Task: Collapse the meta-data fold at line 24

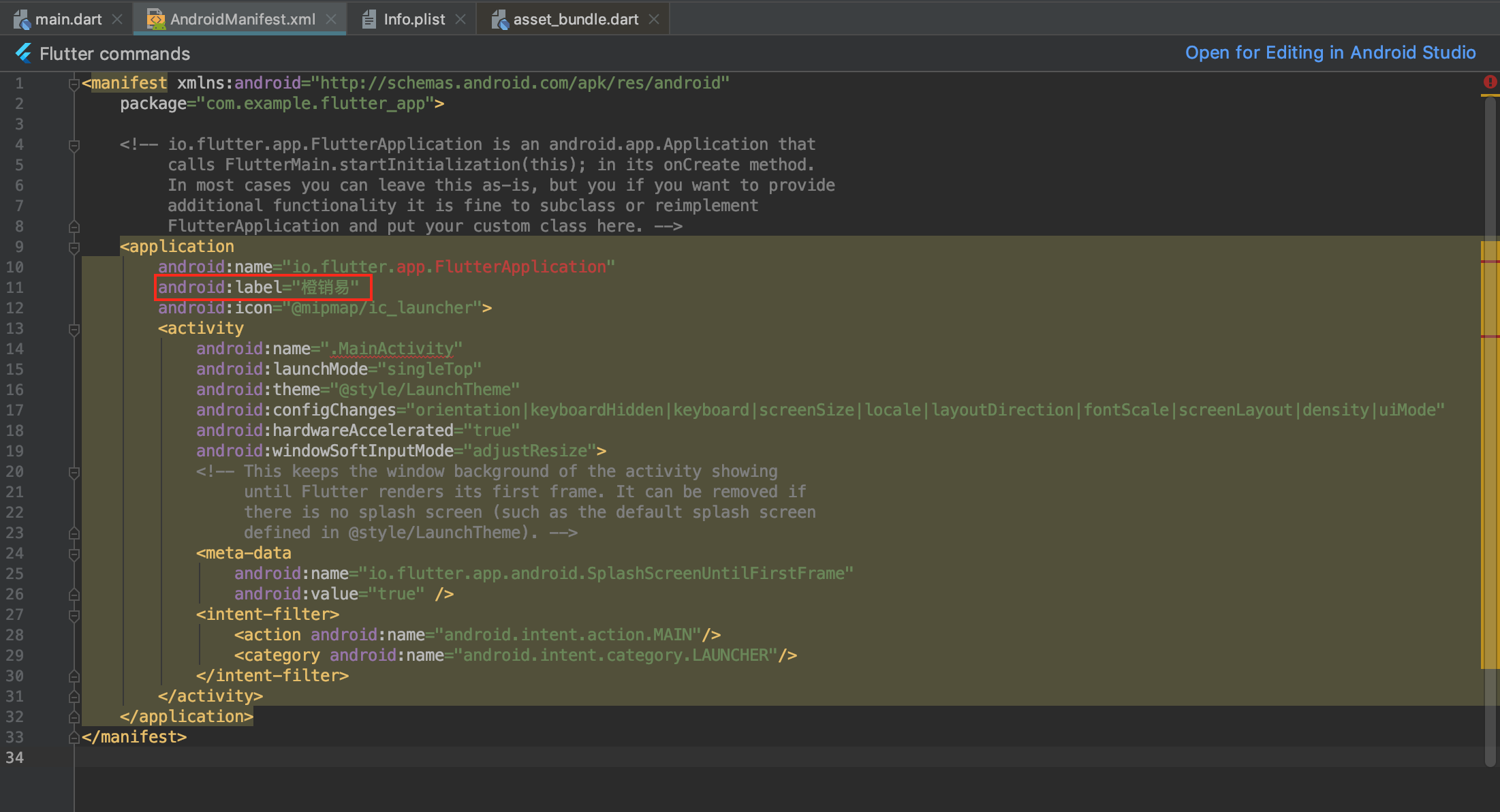Action: pyautogui.click(x=74, y=554)
